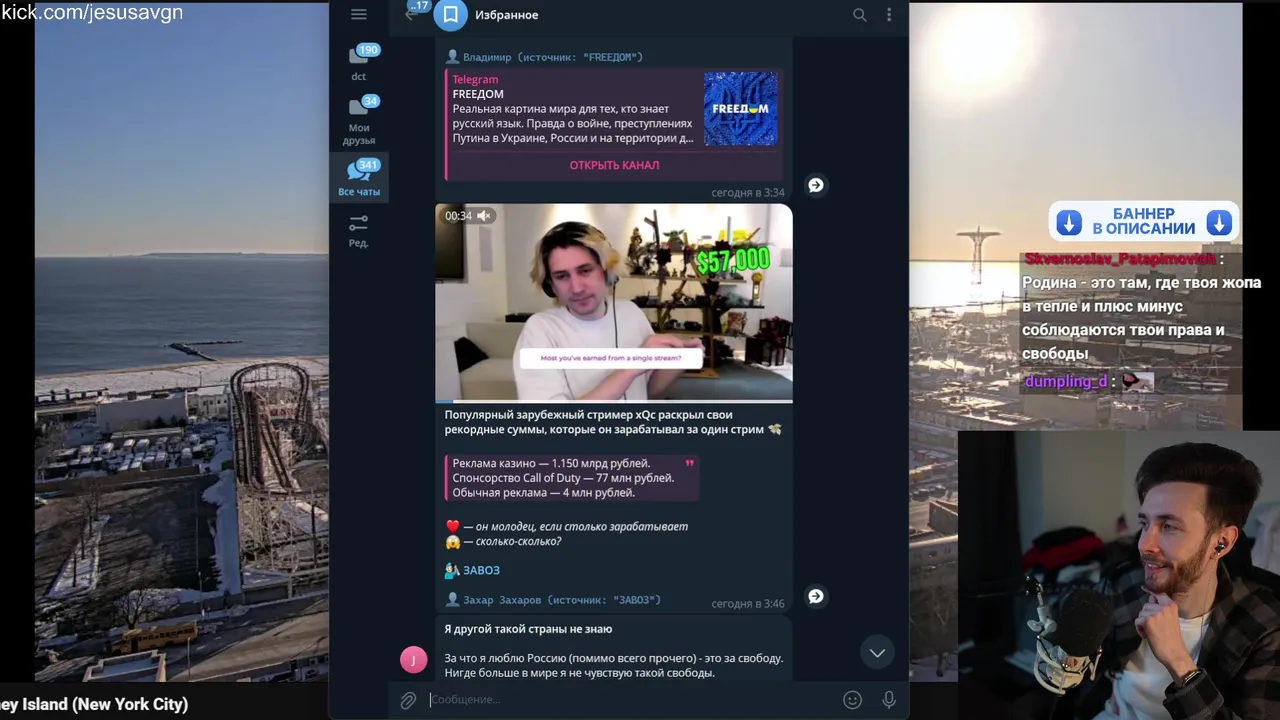
Task: Open the Ред. folder editor
Action: pyautogui.click(x=359, y=231)
